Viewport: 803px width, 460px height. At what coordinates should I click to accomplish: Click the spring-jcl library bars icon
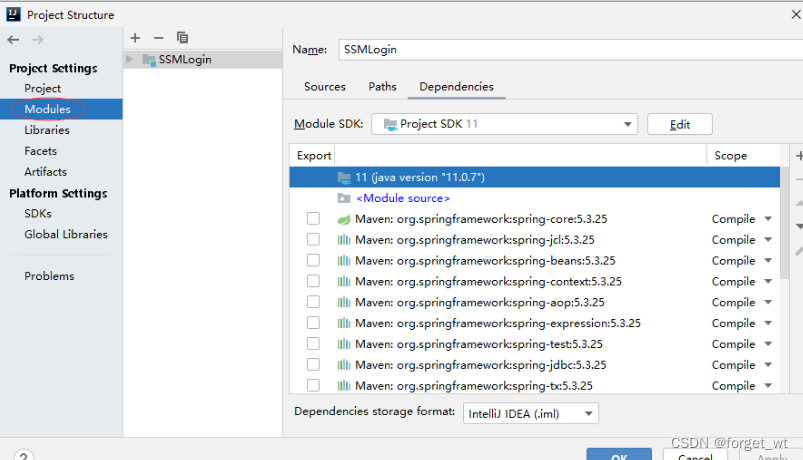(344, 240)
